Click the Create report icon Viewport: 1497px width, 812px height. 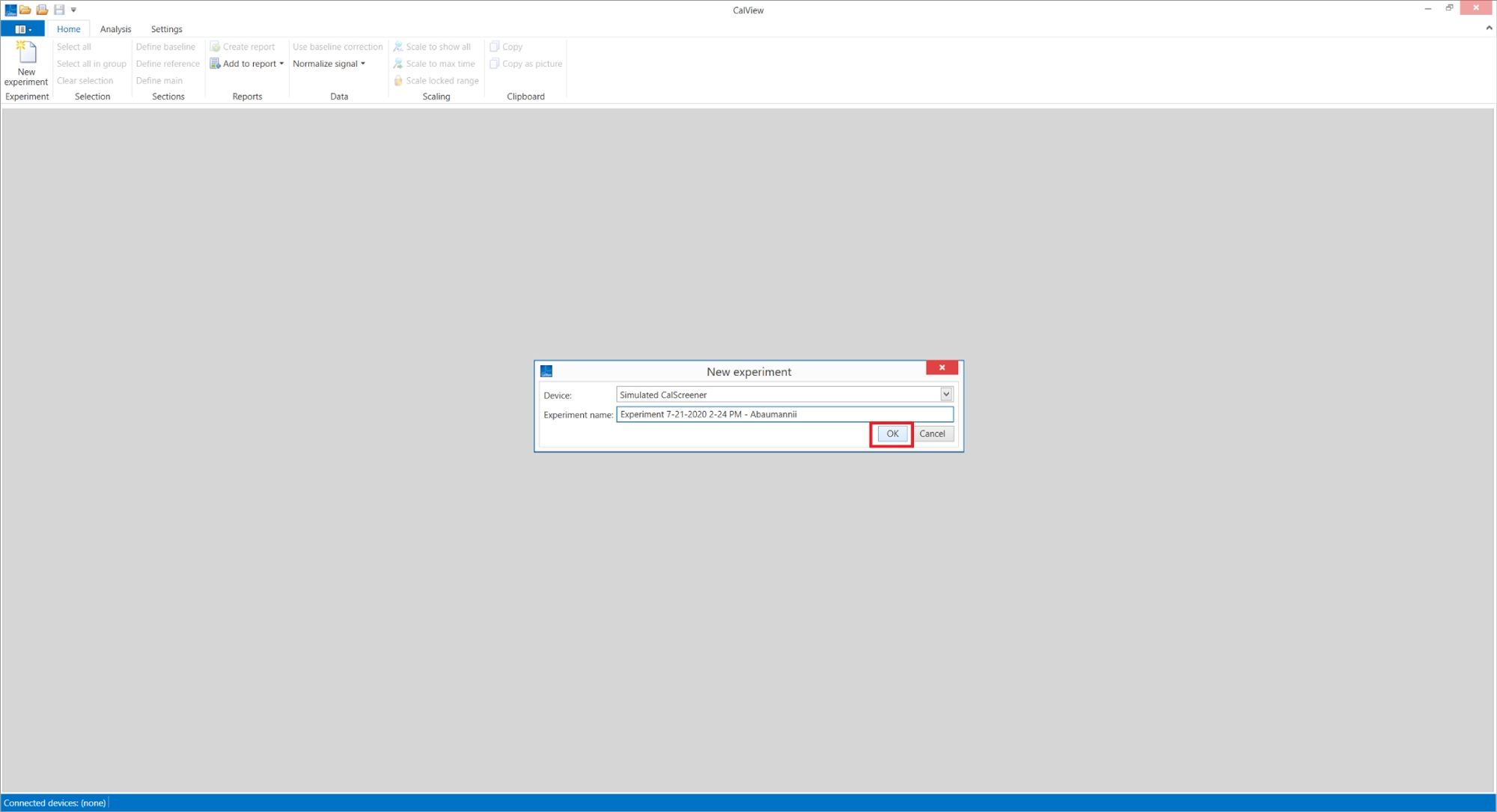pyautogui.click(x=215, y=46)
